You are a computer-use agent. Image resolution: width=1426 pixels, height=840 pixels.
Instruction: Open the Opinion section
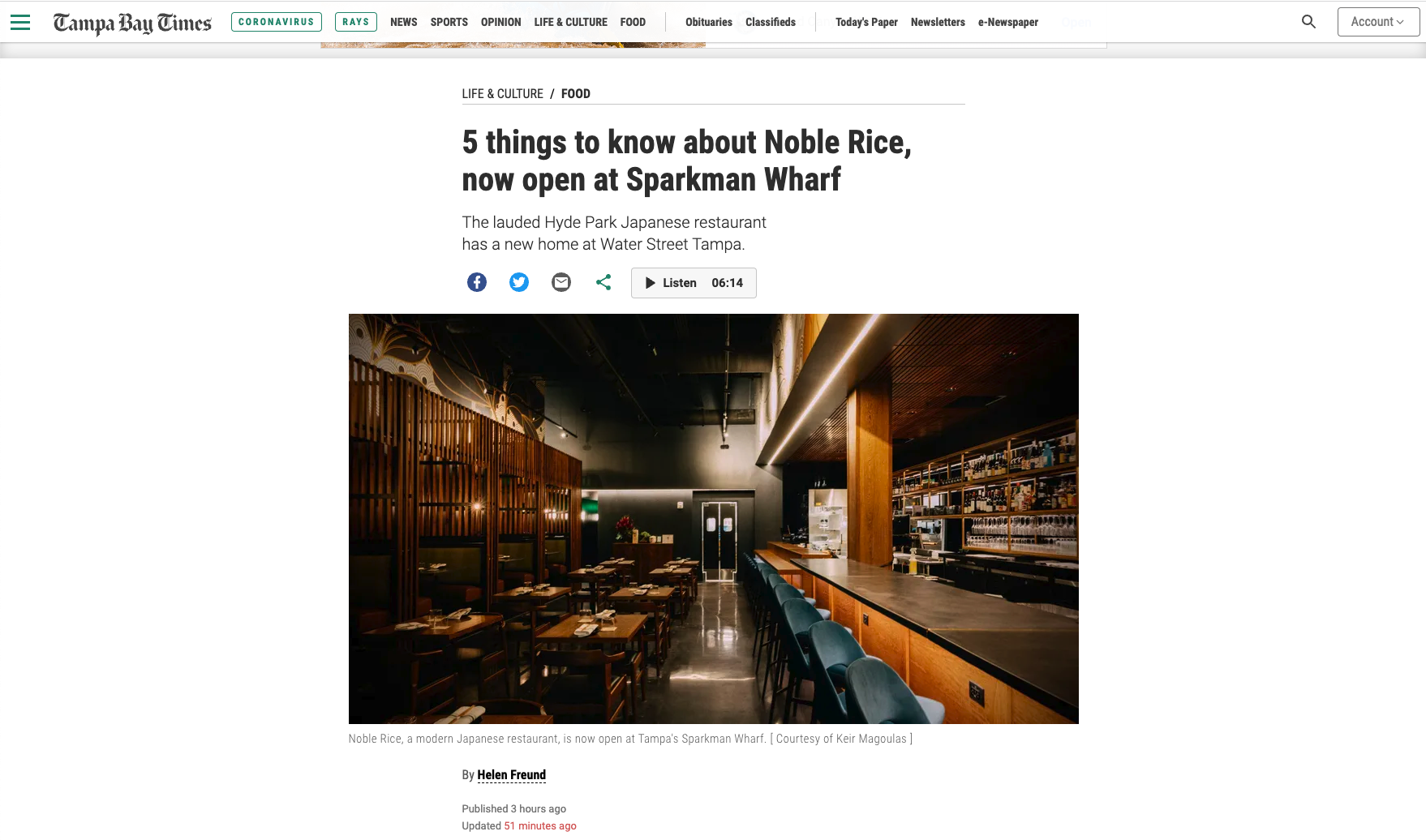500,22
